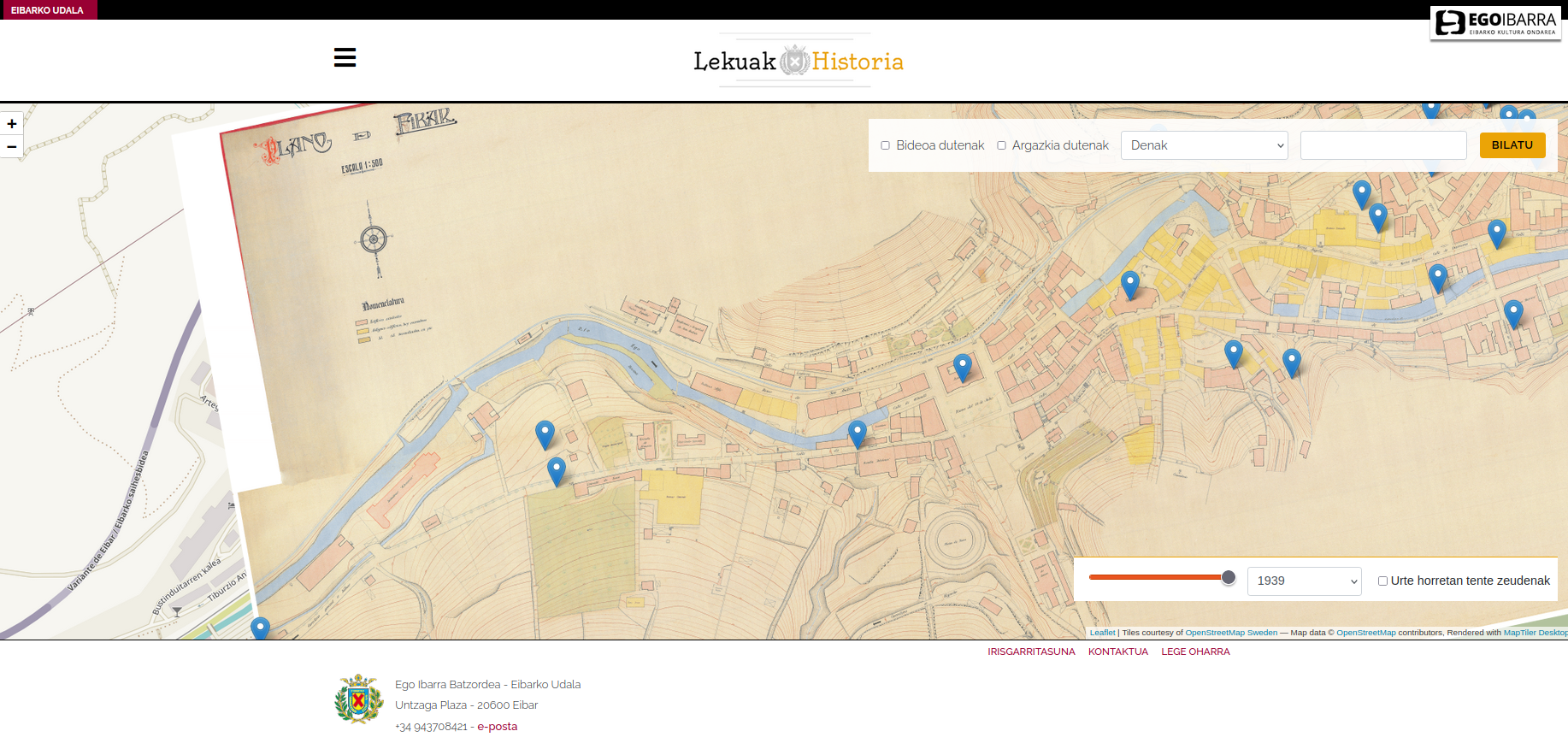Viewport: 1568px width, 743px height.
Task: Click the Eibar coat of arms
Action: click(358, 699)
